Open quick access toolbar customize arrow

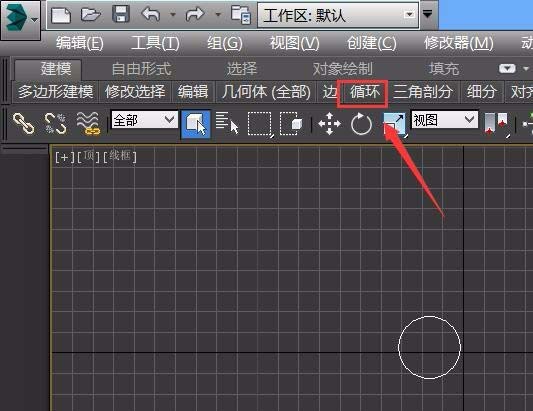click(427, 14)
